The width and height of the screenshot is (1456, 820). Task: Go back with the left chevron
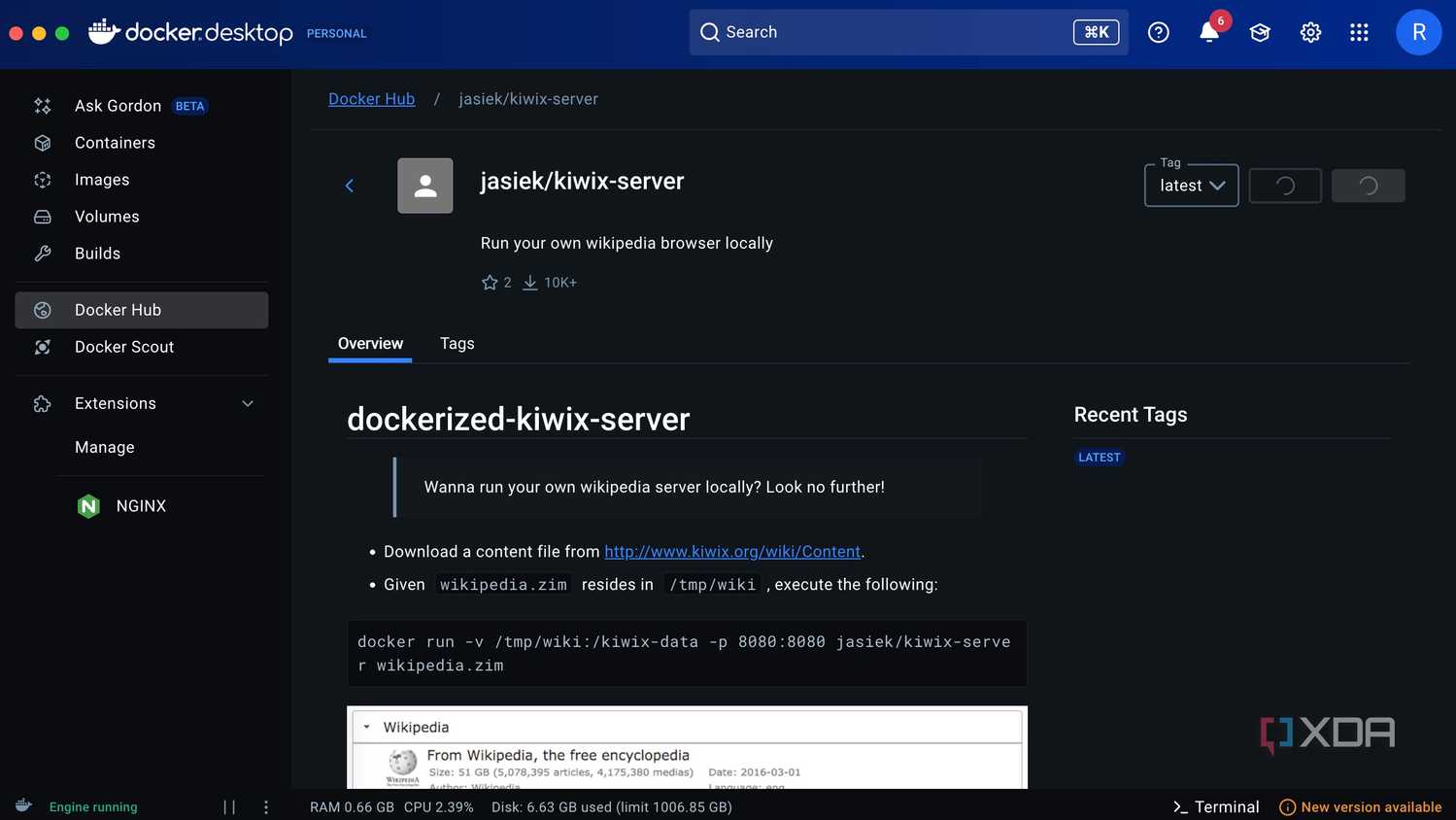point(350,186)
